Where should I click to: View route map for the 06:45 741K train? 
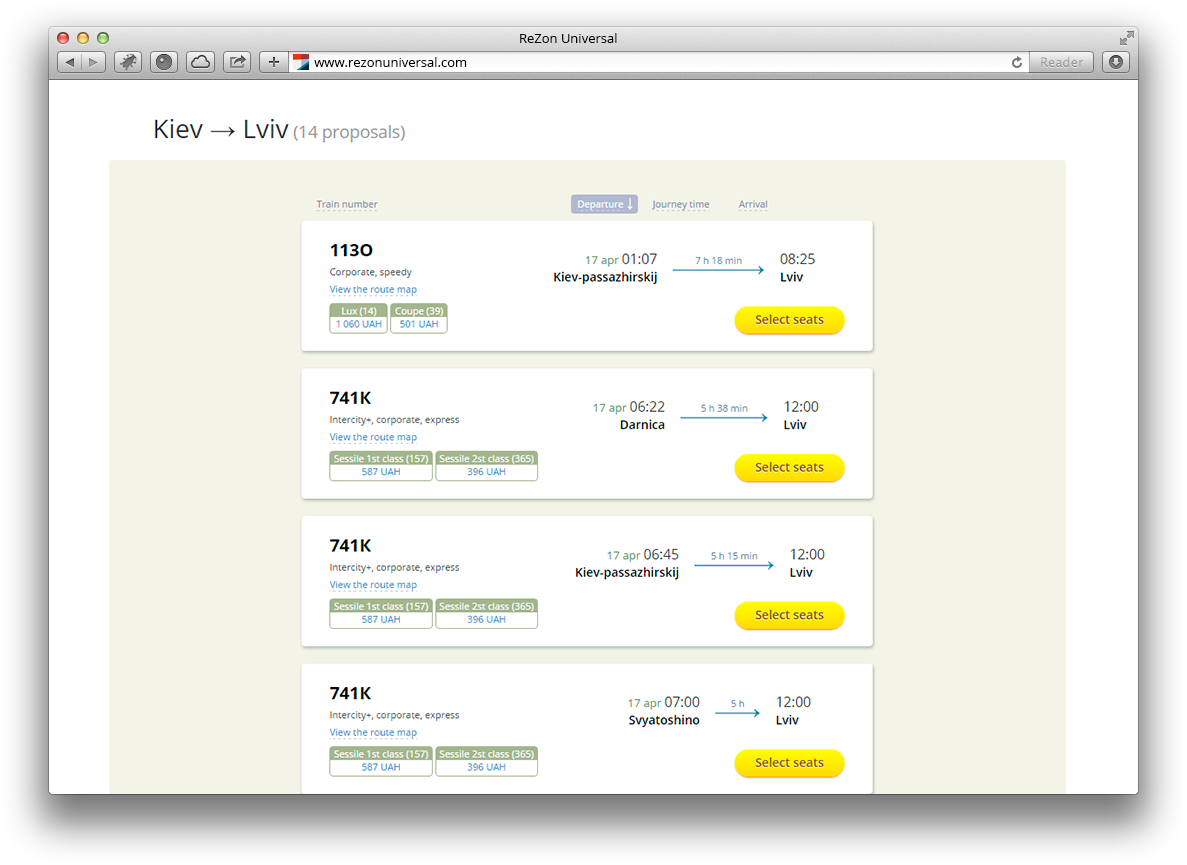pyautogui.click(x=373, y=585)
